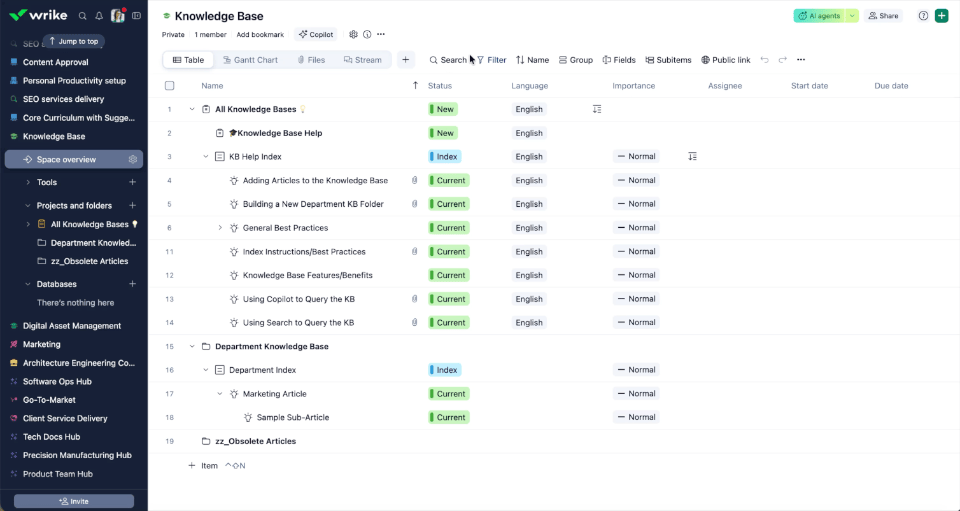This screenshot has height=511, width=960.
Task: Change New status of Knowledge Base Help
Action: [443, 133]
